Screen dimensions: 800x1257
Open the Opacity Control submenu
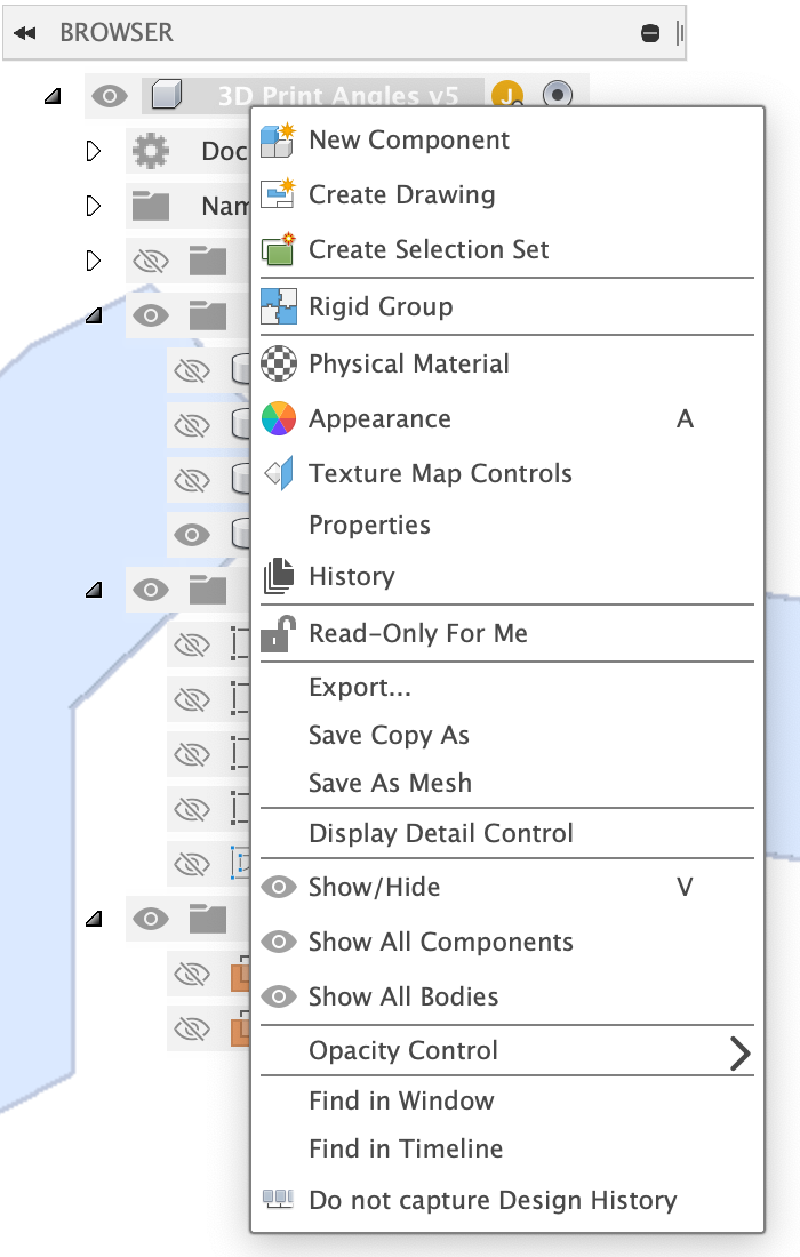(x=506, y=1050)
